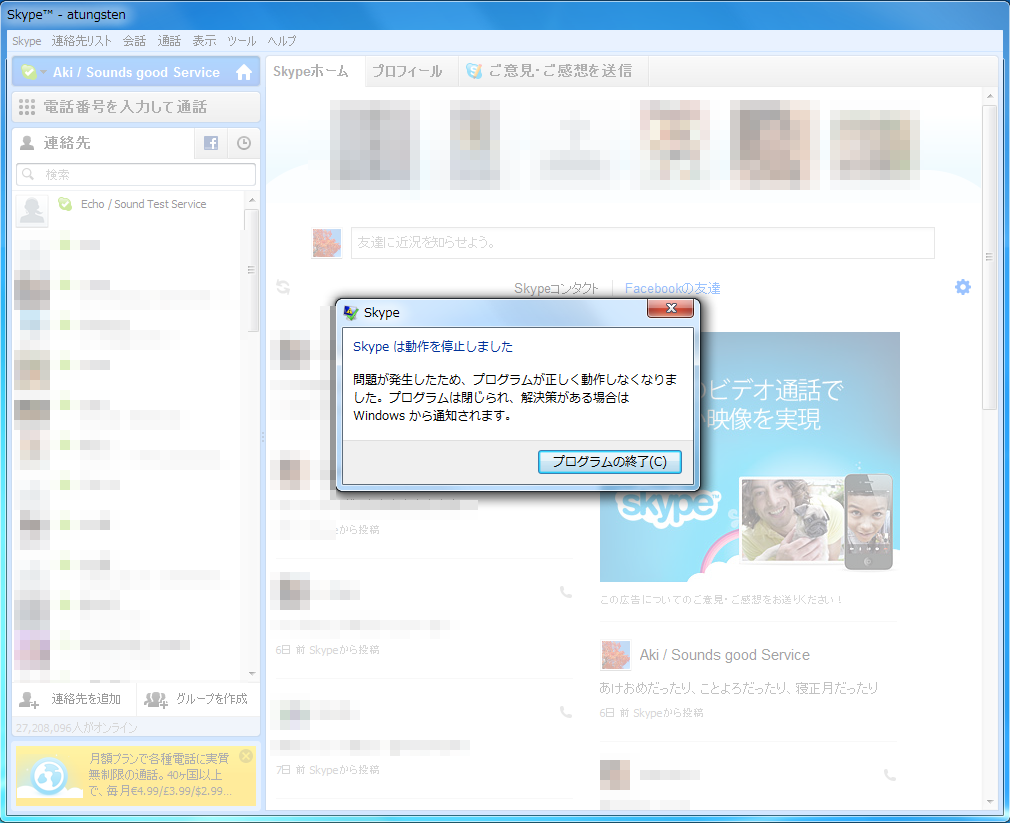
Task: Click the avatar beside the mood message field
Action: point(327,243)
